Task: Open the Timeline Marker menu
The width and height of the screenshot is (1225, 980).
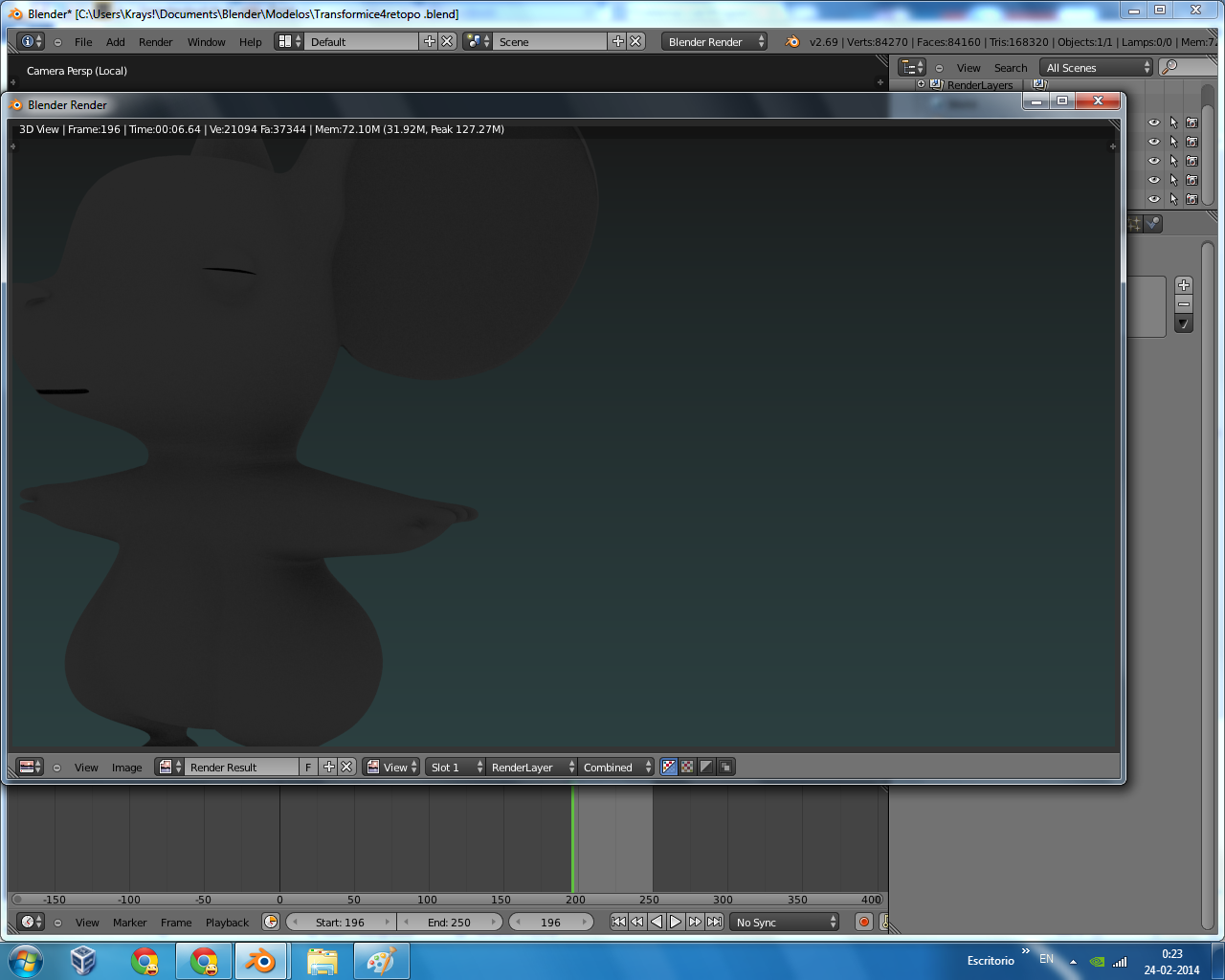Action: coord(129,923)
